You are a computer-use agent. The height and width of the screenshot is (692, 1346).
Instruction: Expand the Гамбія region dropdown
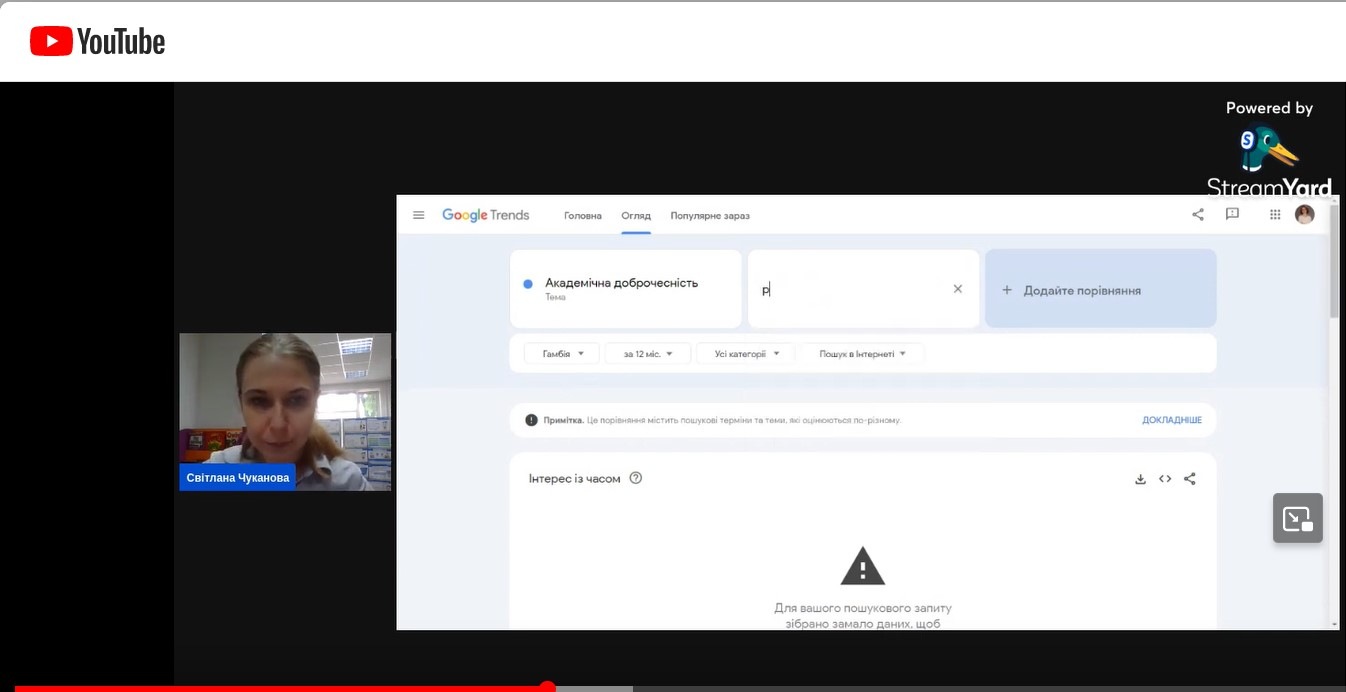click(561, 354)
